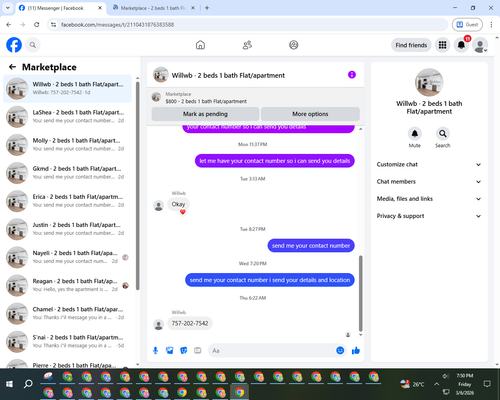This screenshot has width=500, height=400.
Task: Switch to Messenger Facebook browser tab
Action: click(60, 8)
